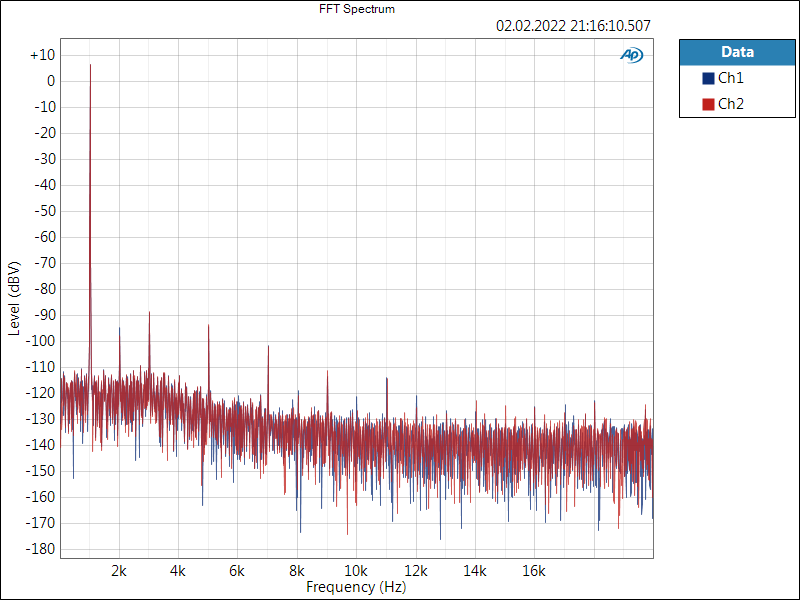Click the Level (dBV) axis title
This screenshot has height=600, width=800.
tap(14, 297)
